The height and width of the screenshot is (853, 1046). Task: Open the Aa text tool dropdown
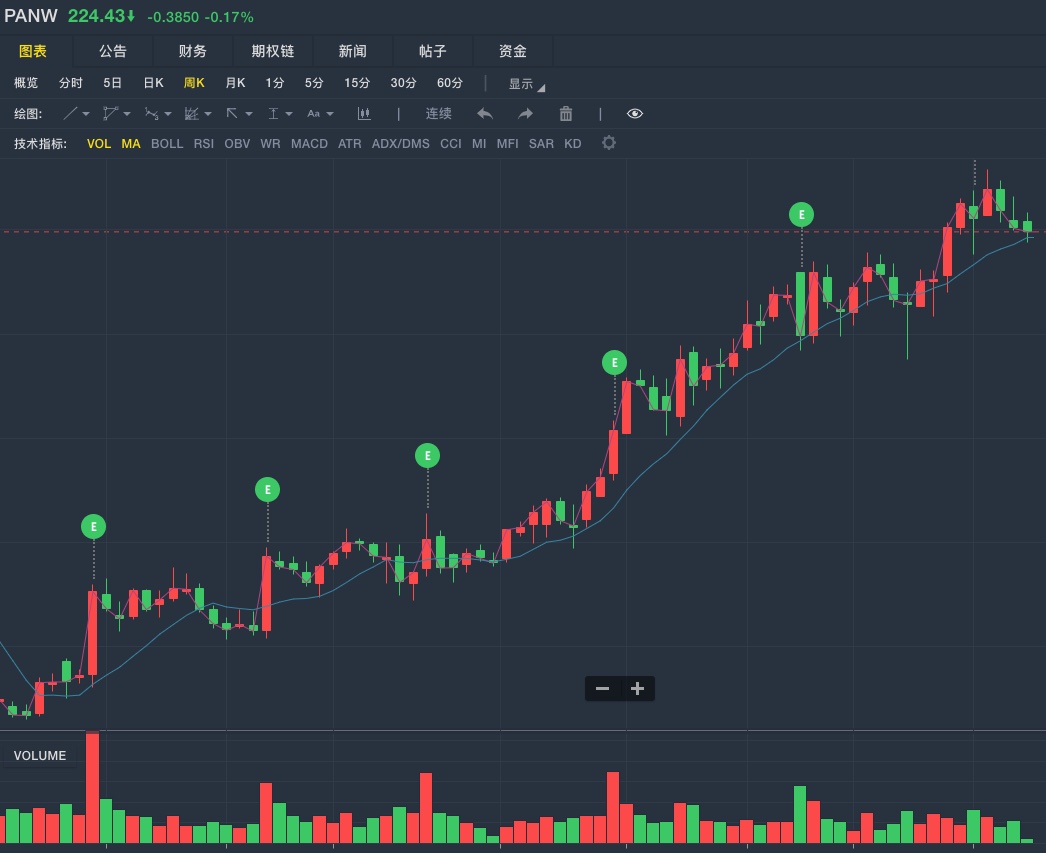[x=320, y=114]
